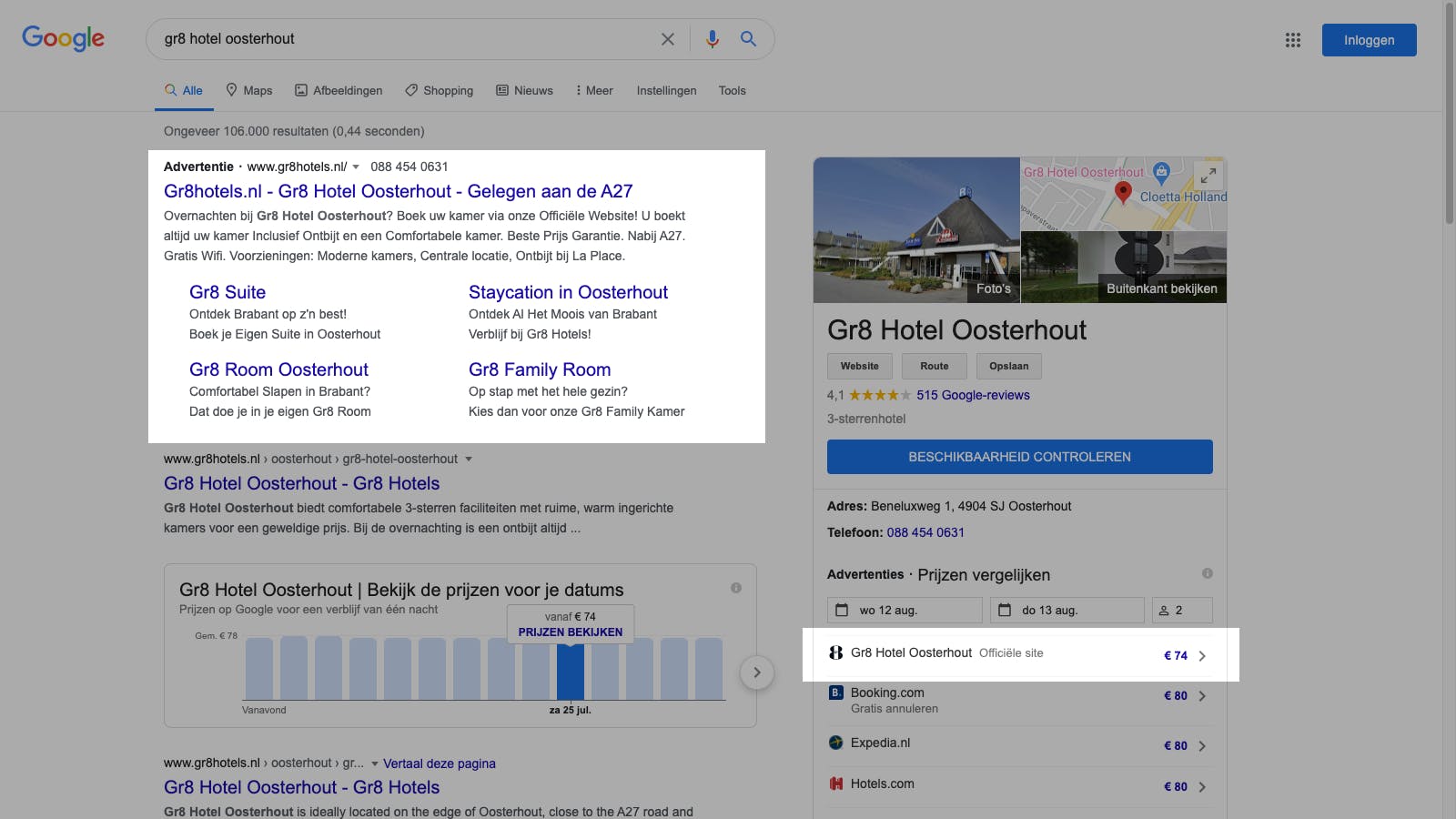Image resolution: width=1456 pixels, height=819 pixels.
Task: Expand the map with the fullscreen icon
Action: click(x=1208, y=175)
